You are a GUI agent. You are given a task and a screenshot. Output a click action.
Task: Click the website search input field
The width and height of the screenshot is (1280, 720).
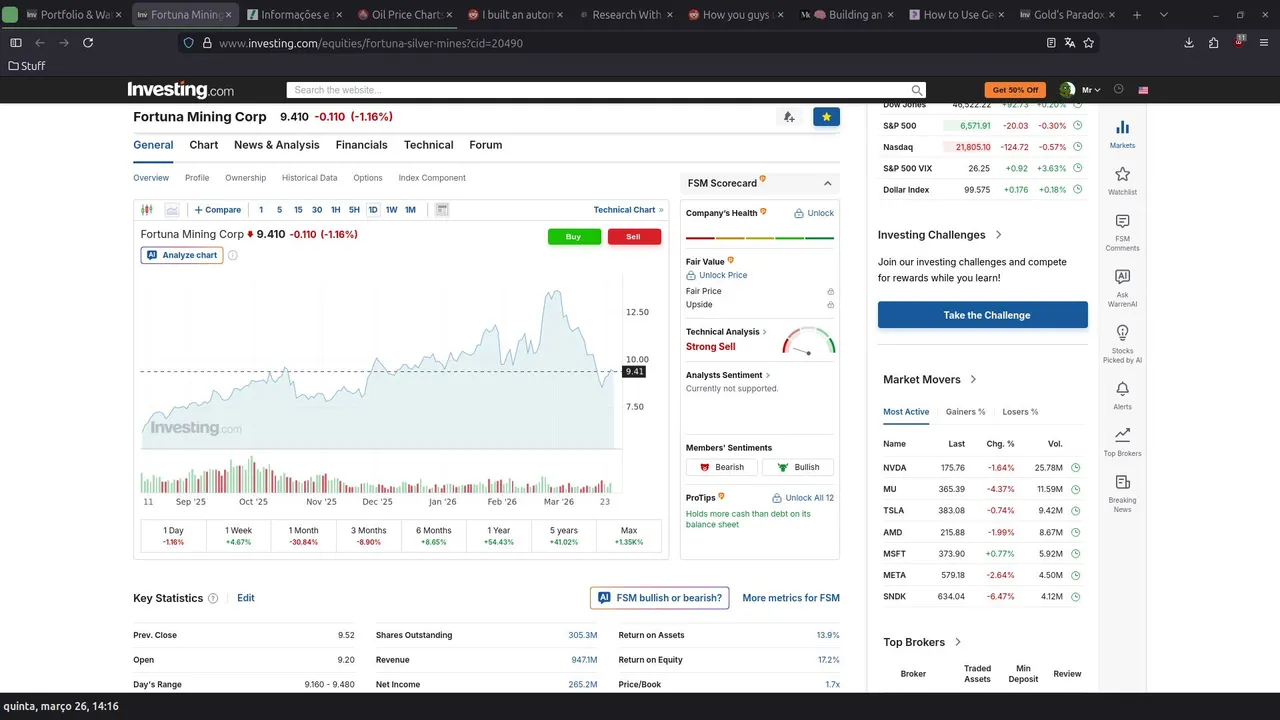(598, 90)
